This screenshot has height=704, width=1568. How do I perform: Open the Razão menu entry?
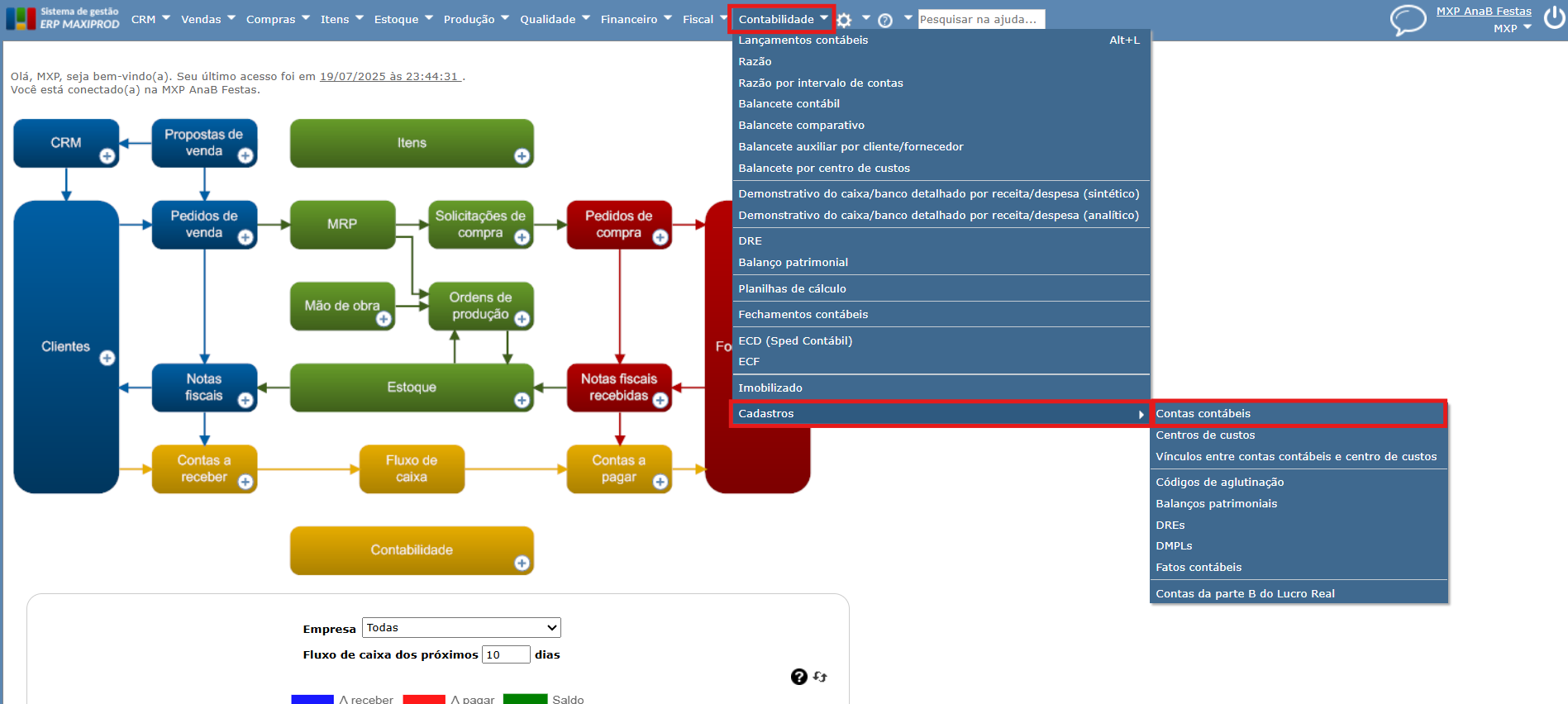(x=941, y=61)
